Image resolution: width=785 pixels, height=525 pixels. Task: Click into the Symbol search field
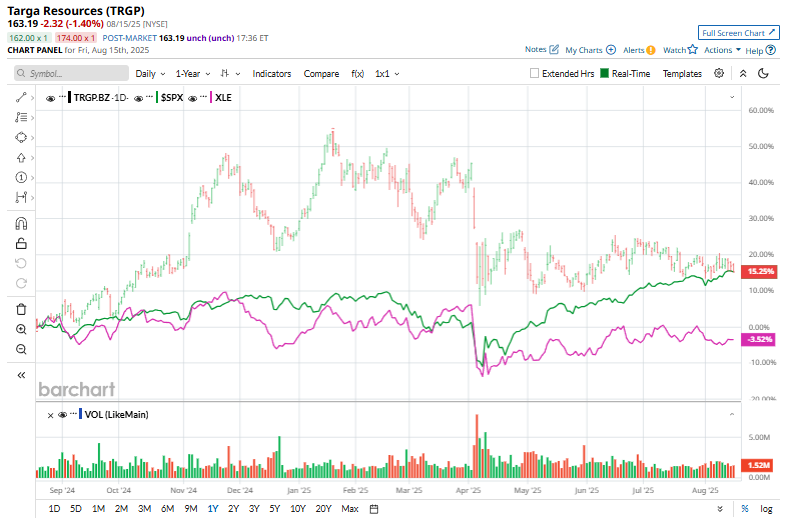click(x=72, y=74)
